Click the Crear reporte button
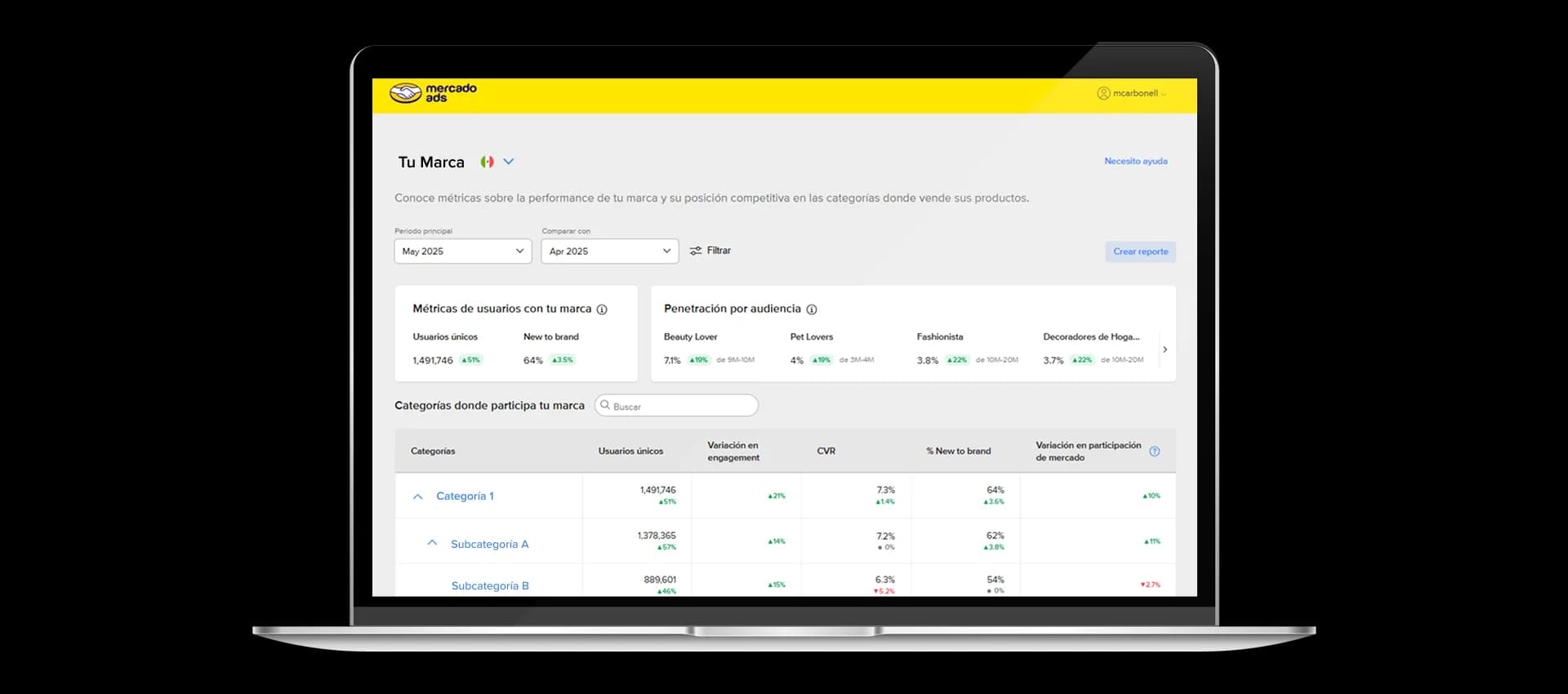The image size is (1568, 694). click(x=1140, y=251)
